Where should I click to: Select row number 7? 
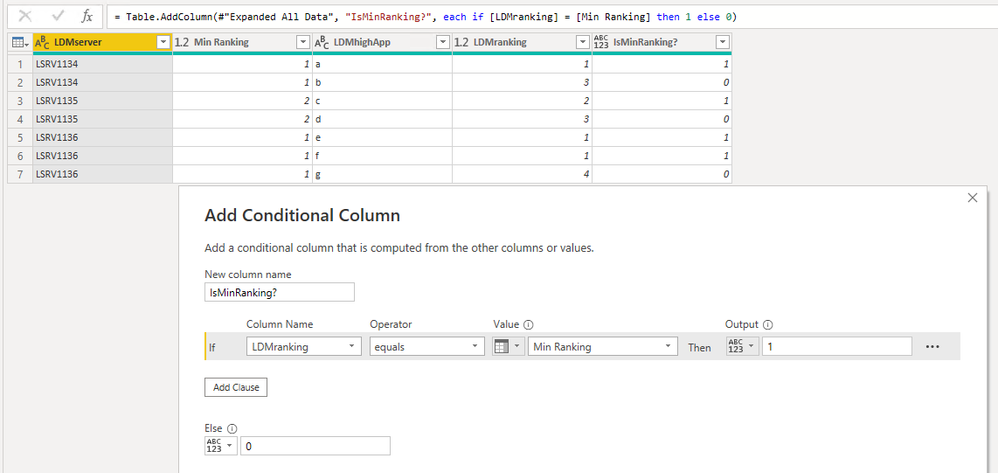pos(20,174)
